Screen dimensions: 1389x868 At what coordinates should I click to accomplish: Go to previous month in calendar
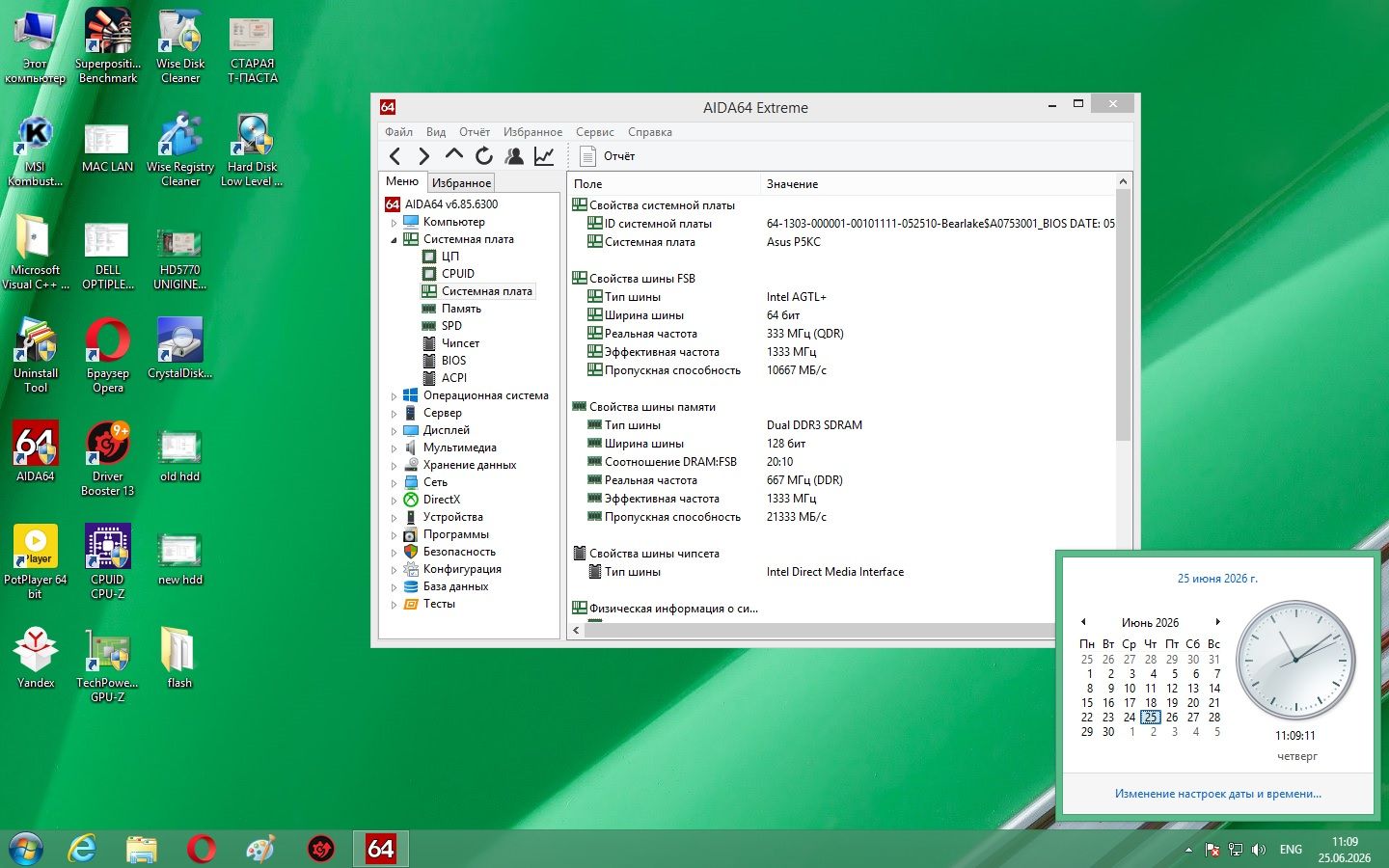pos(1083,622)
